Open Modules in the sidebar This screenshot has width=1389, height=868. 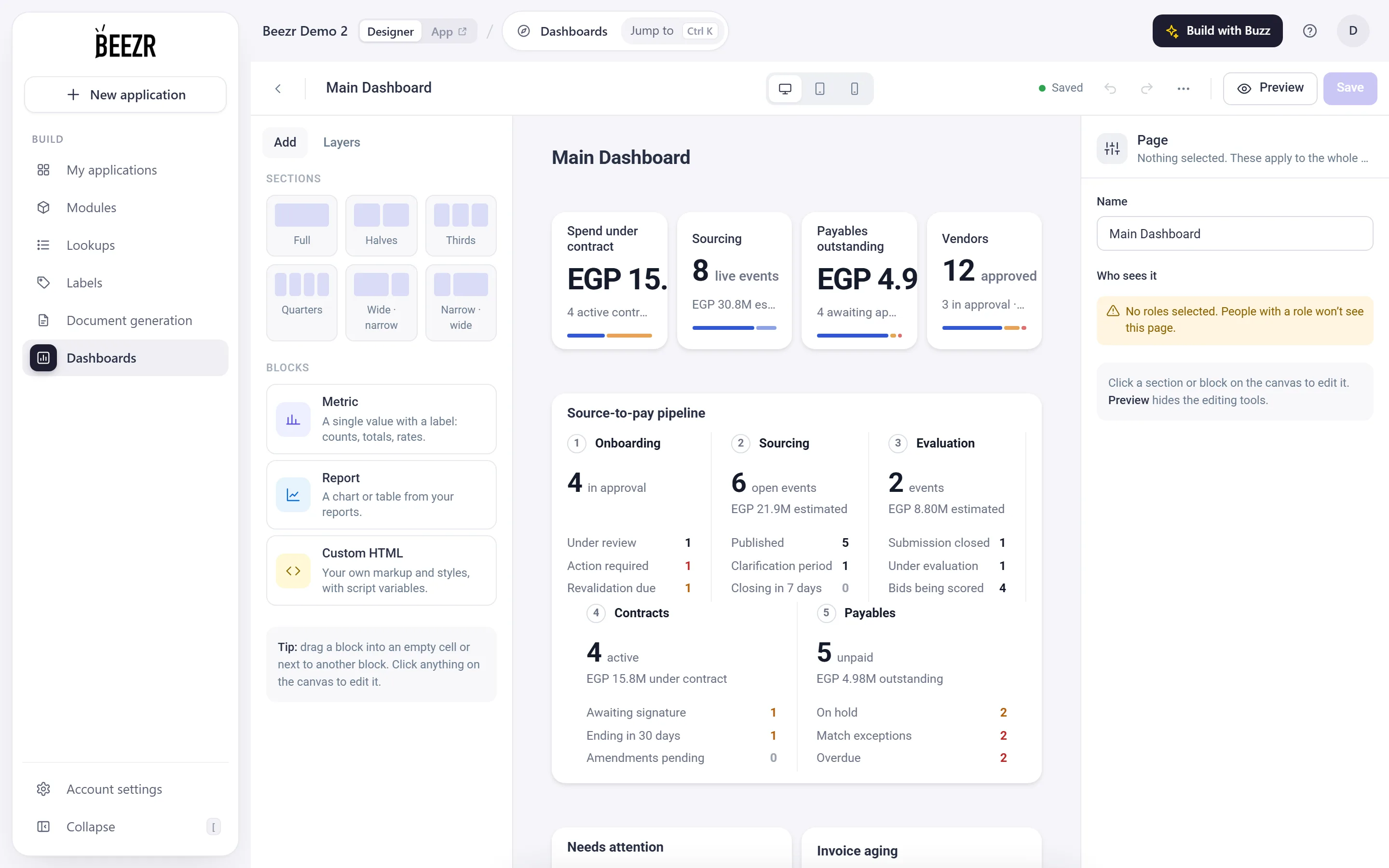tap(125, 208)
